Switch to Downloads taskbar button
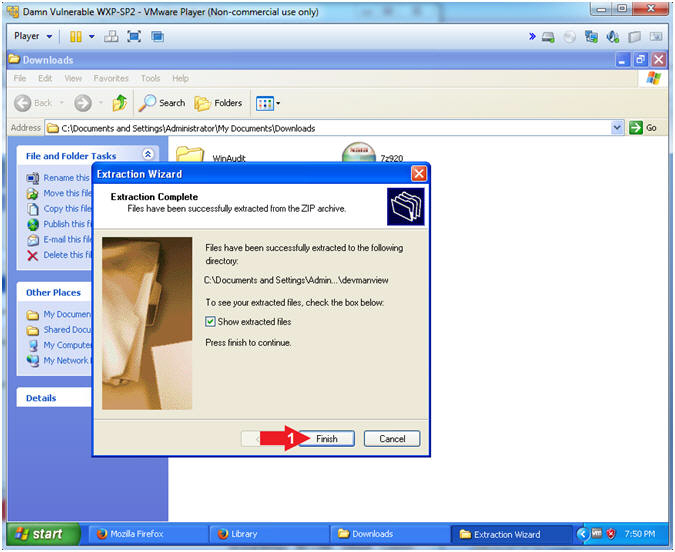The height and width of the screenshot is (552, 675). pos(390,534)
